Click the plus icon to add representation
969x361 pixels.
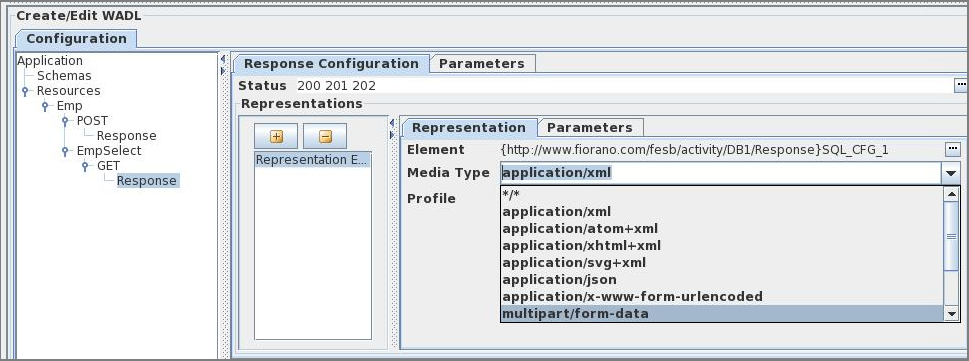(276, 137)
